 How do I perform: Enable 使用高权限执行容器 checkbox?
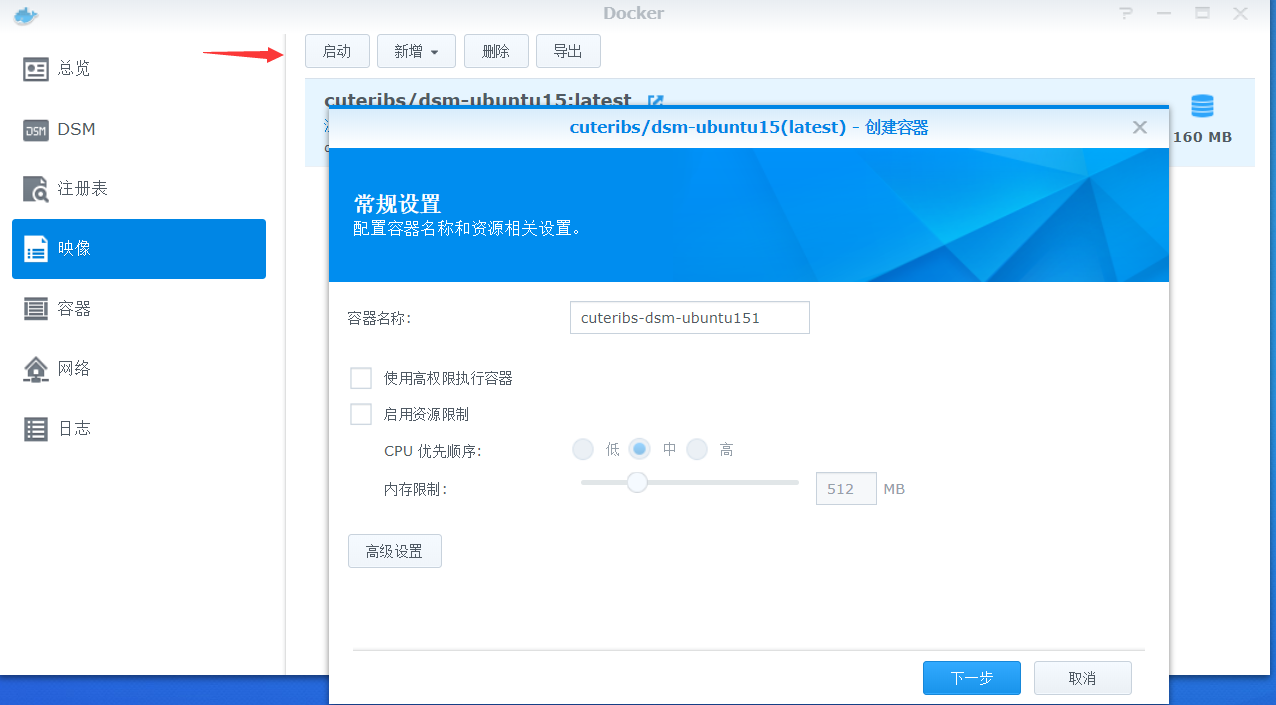click(361, 378)
